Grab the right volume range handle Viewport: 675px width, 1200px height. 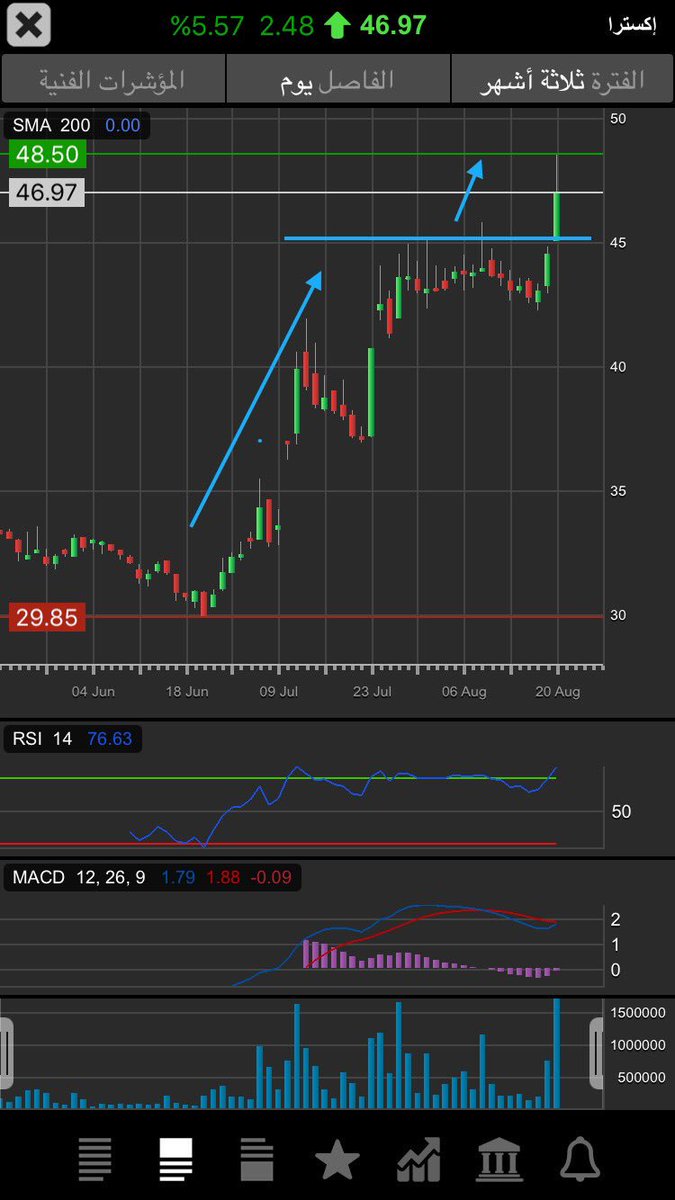pyautogui.click(x=597, y=1053)
